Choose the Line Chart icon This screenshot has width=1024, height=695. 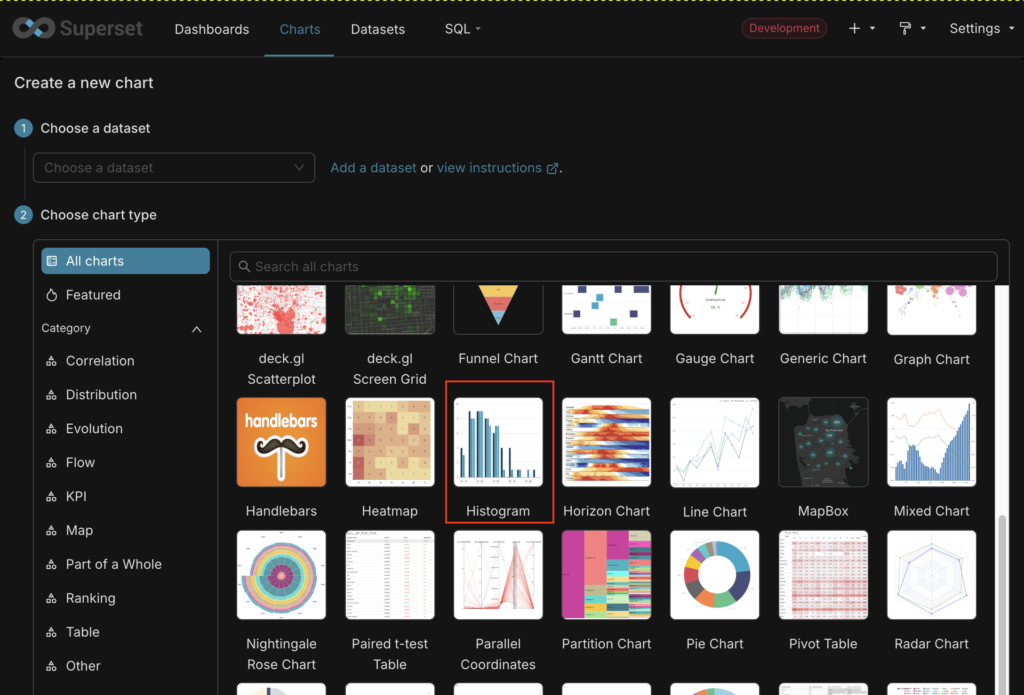coord(715,442)
